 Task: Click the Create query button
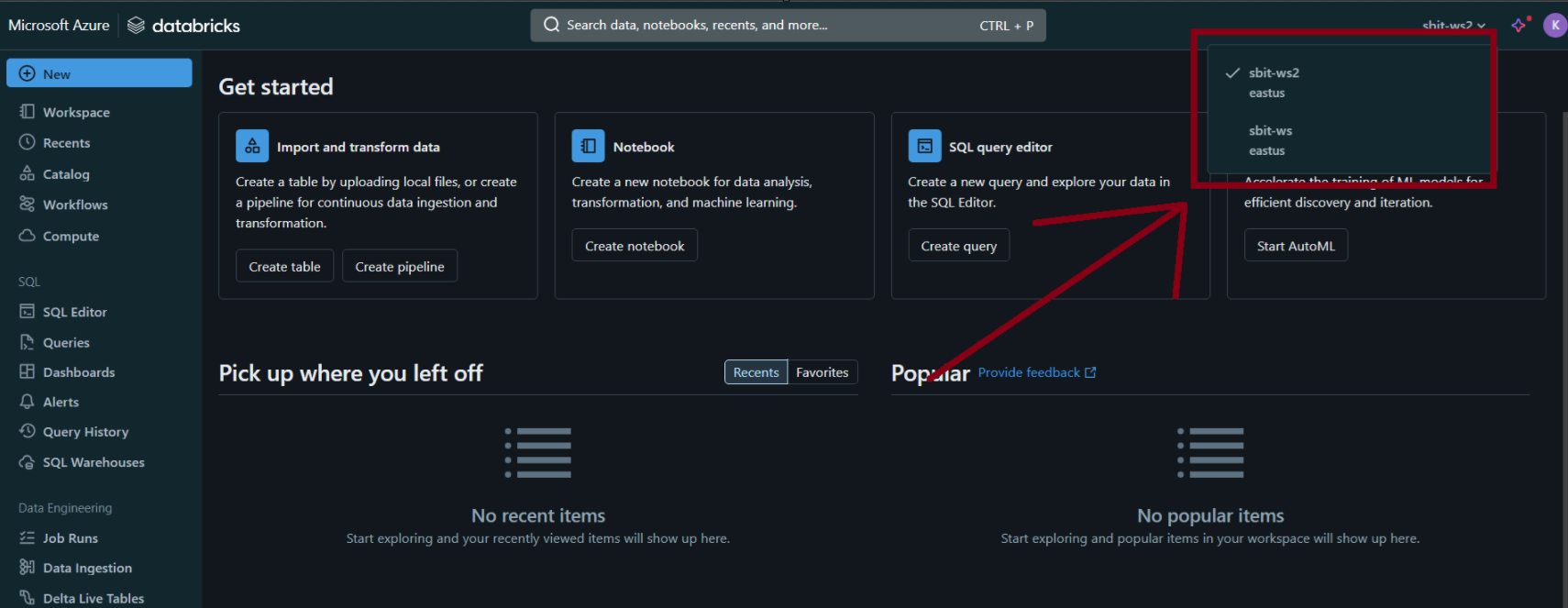[958, 246]
